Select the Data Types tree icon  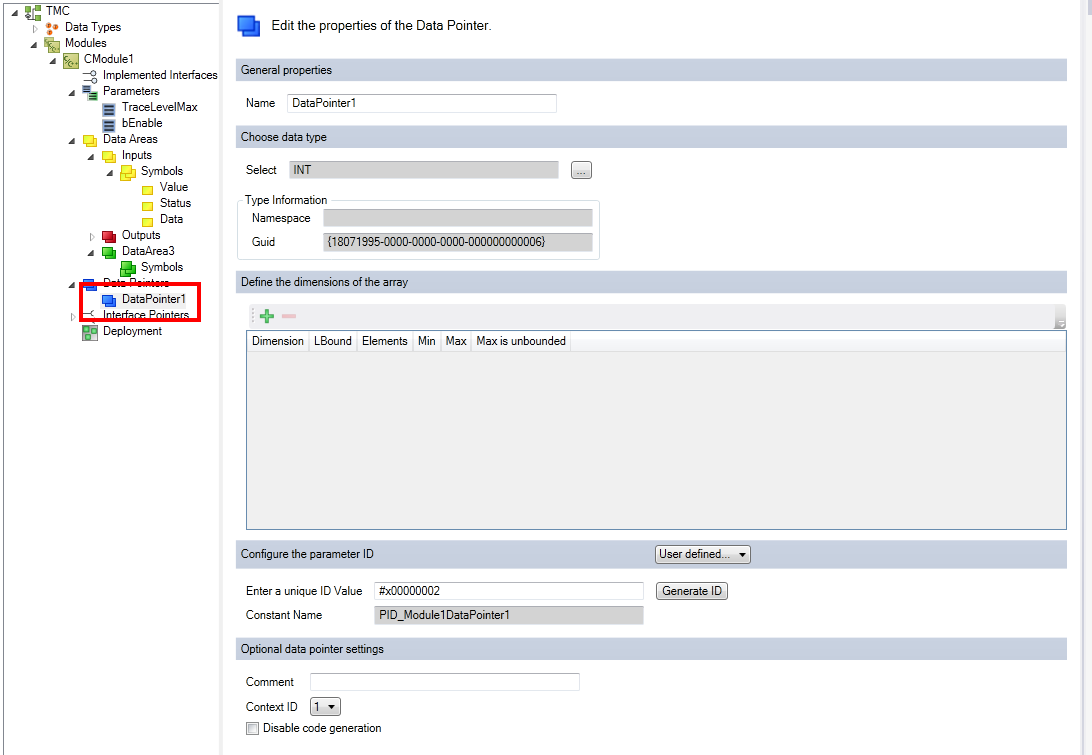(52, 28)
